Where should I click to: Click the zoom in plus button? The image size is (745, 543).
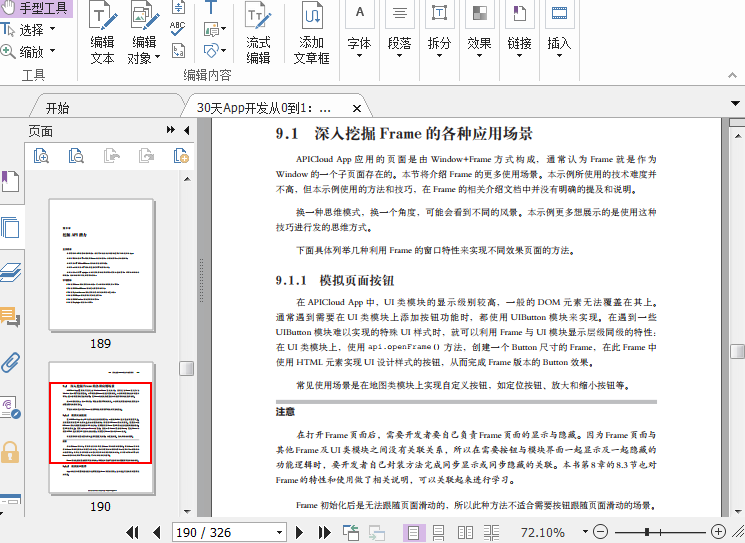pyautogui.click(x=718, y=532)
